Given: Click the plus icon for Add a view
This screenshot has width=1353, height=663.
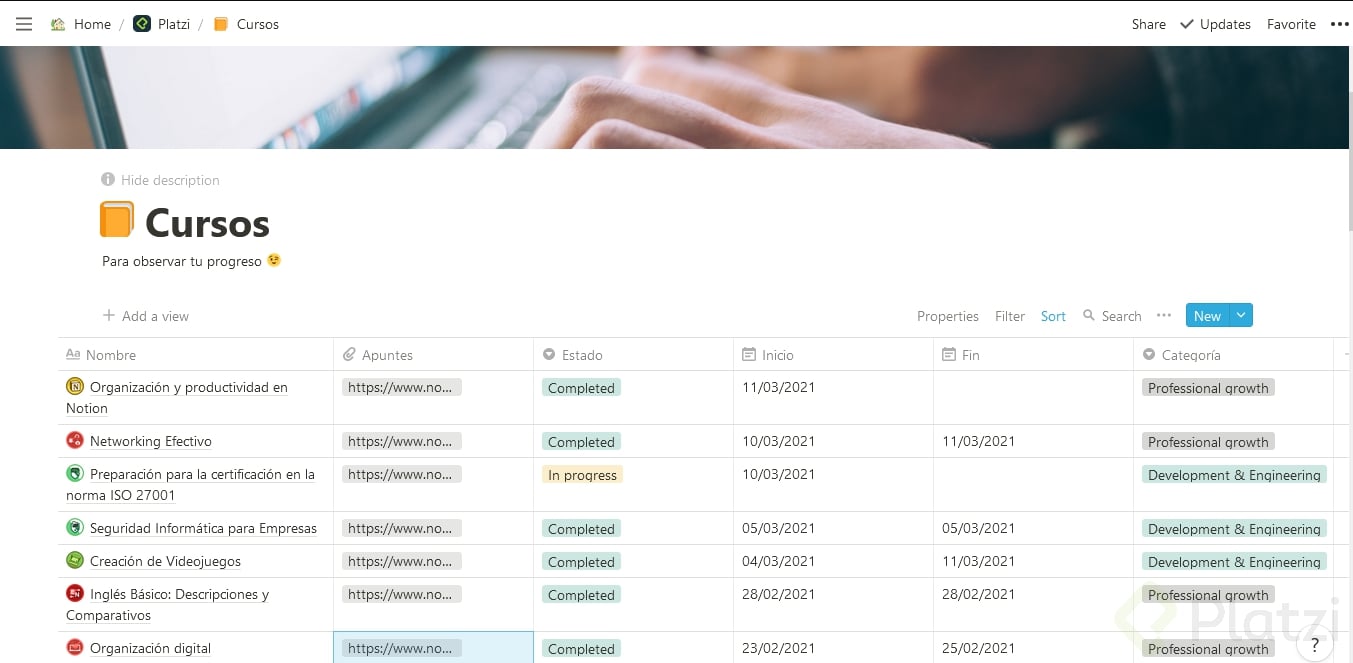Looking at the screenshot, I should click(x=109, y=316).
